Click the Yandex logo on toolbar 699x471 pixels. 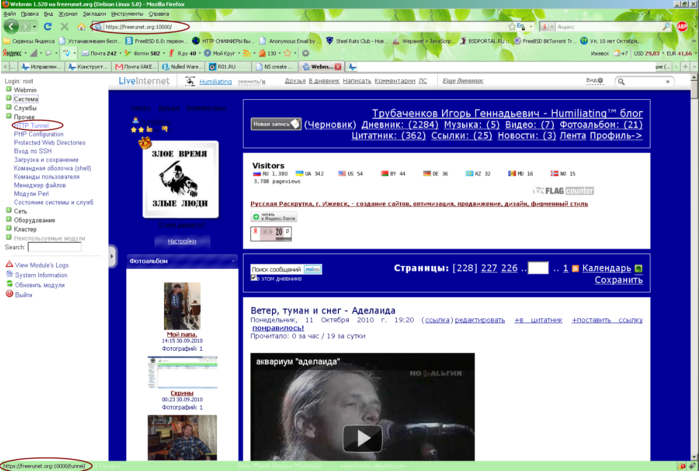(12, 53)
